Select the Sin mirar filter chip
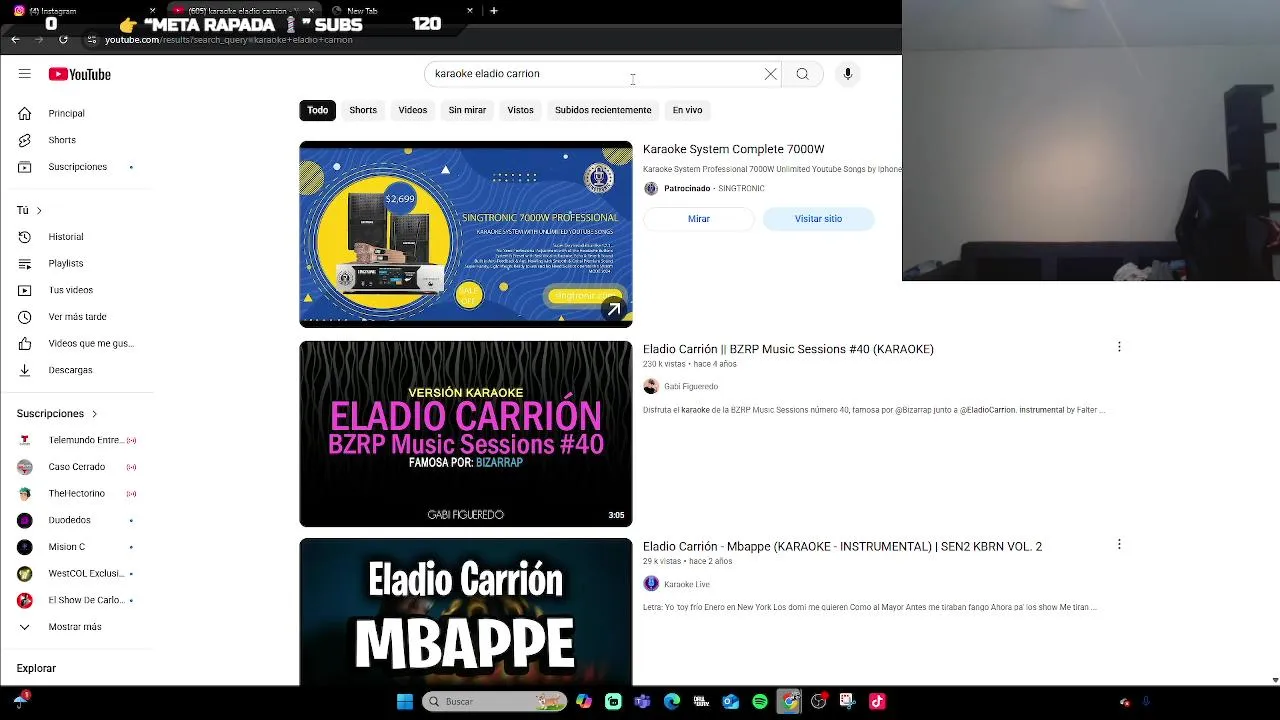The image size is (1280, 720). [467, 110]
